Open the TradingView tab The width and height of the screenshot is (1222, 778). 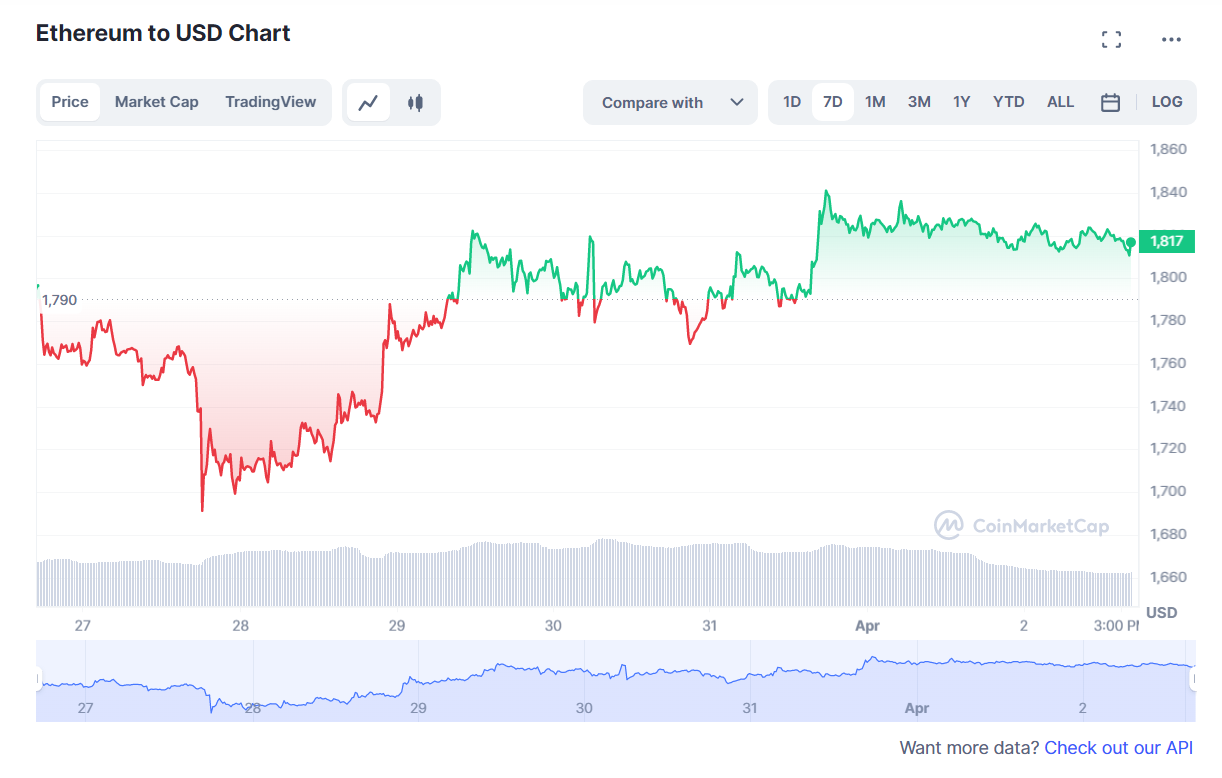pos(270,102)
